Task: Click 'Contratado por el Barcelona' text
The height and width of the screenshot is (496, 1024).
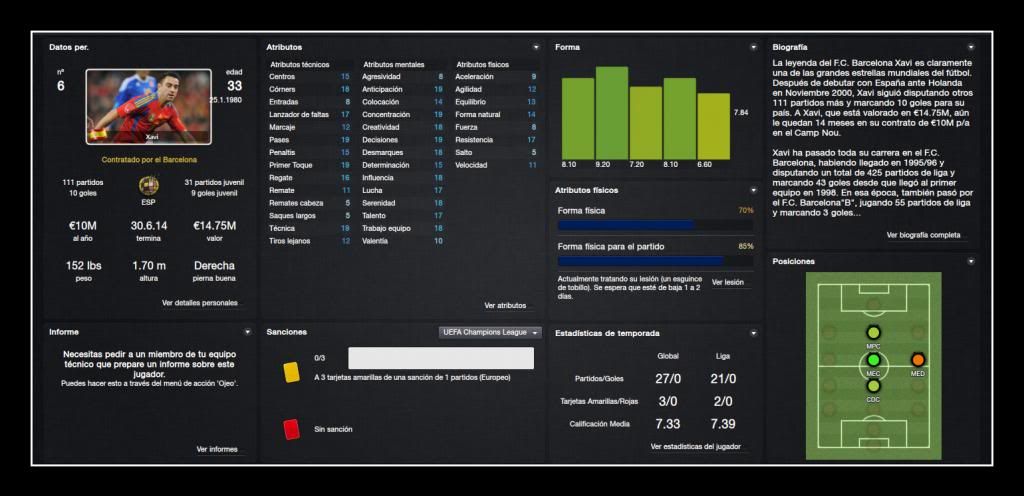Action: (149, 159)
